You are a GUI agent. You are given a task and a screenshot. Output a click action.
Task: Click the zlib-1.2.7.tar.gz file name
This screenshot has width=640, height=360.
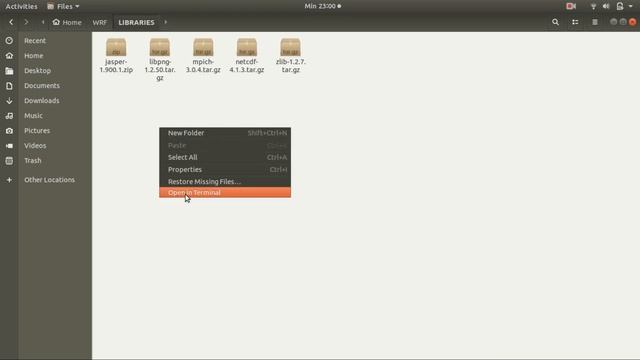coord(291,66)
